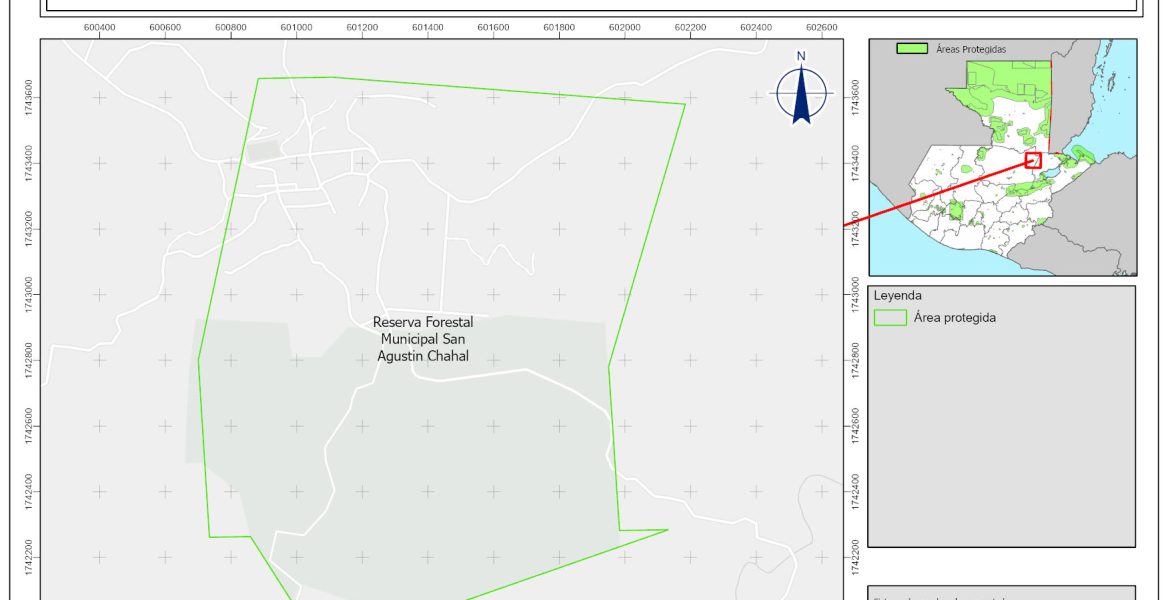The width and height of the screenshot is (1170, 600).
Task: Click the letter N above the north arrow
Action: click(801, 56)
